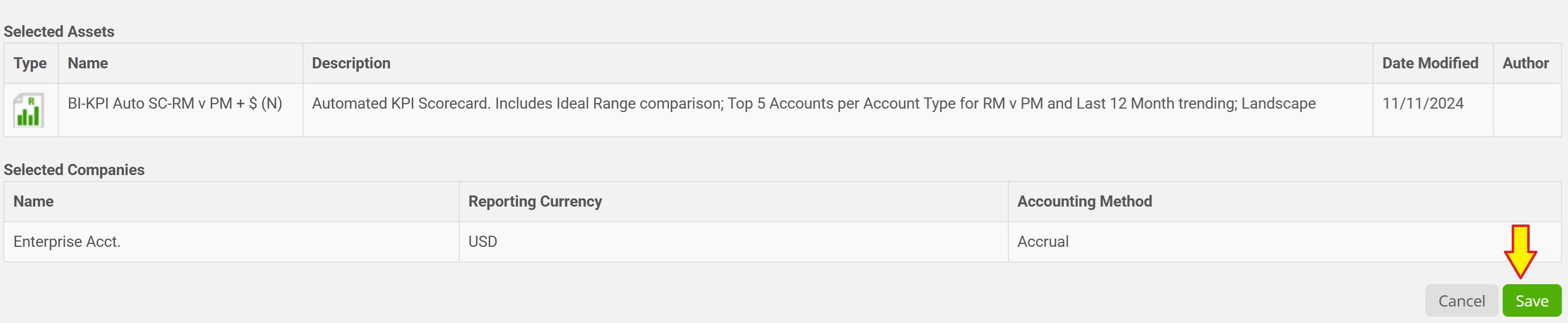This screenshot has width=1568, height=323.
Task: Click the USD currency cell
Action: (483, 242)
